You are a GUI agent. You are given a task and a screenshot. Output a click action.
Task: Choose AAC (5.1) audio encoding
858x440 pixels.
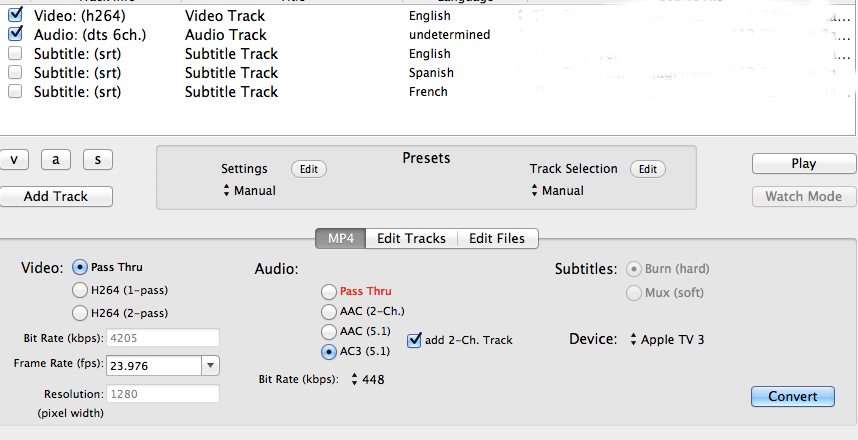329,331
